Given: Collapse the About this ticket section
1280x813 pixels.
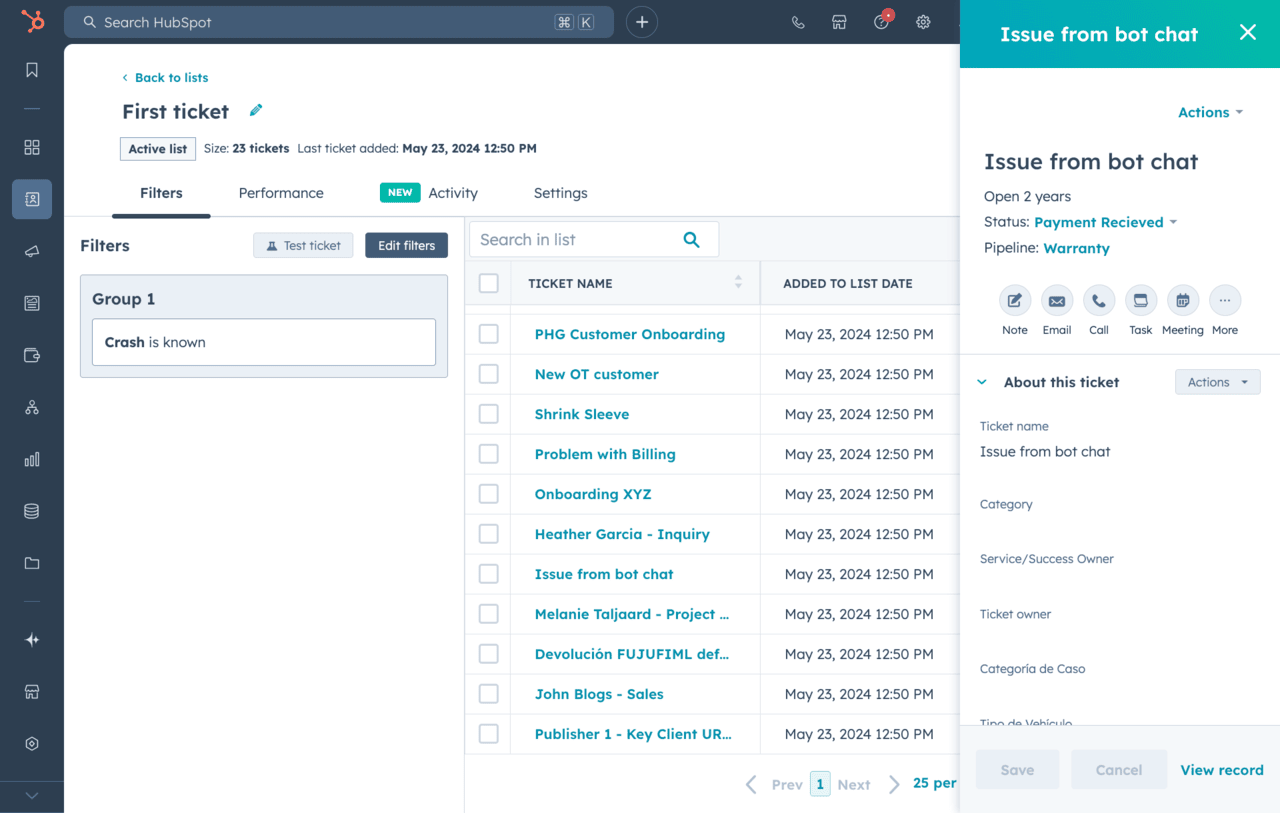Looking at the screenshot, I should click(982, 382).
